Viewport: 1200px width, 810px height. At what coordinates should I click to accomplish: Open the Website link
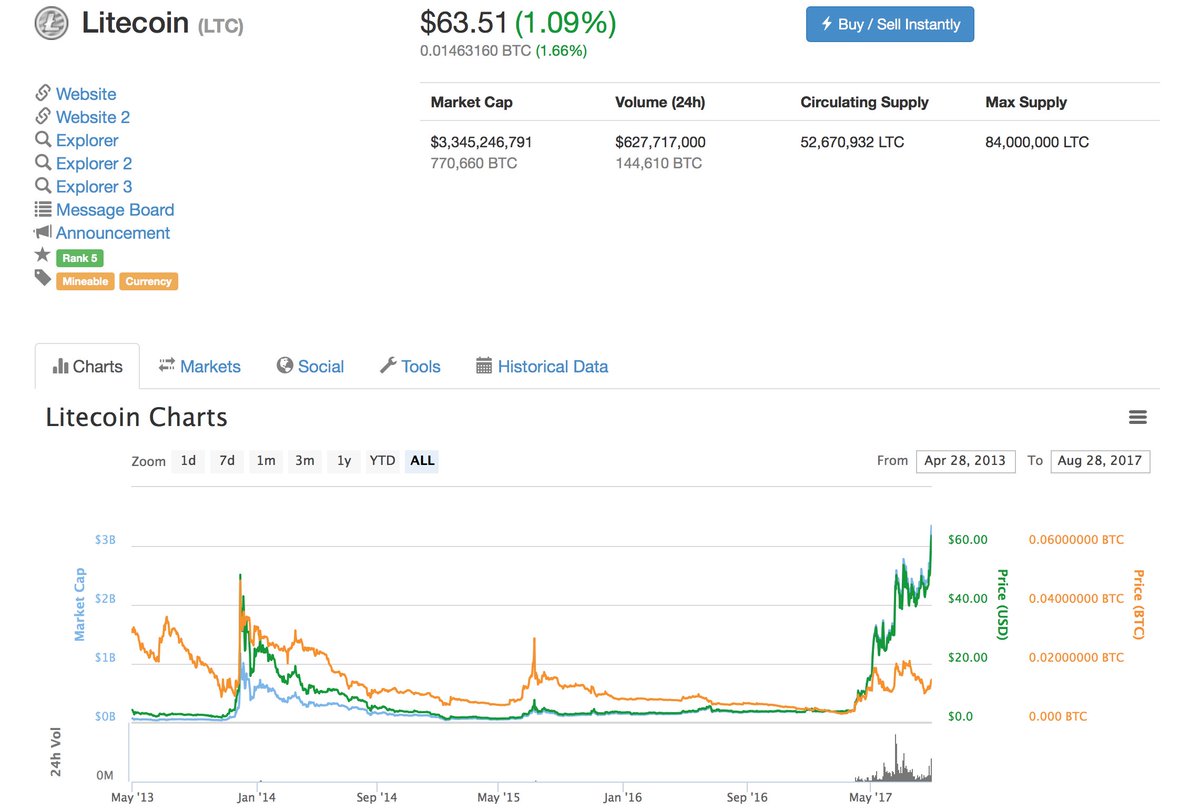tap(86, 94)
